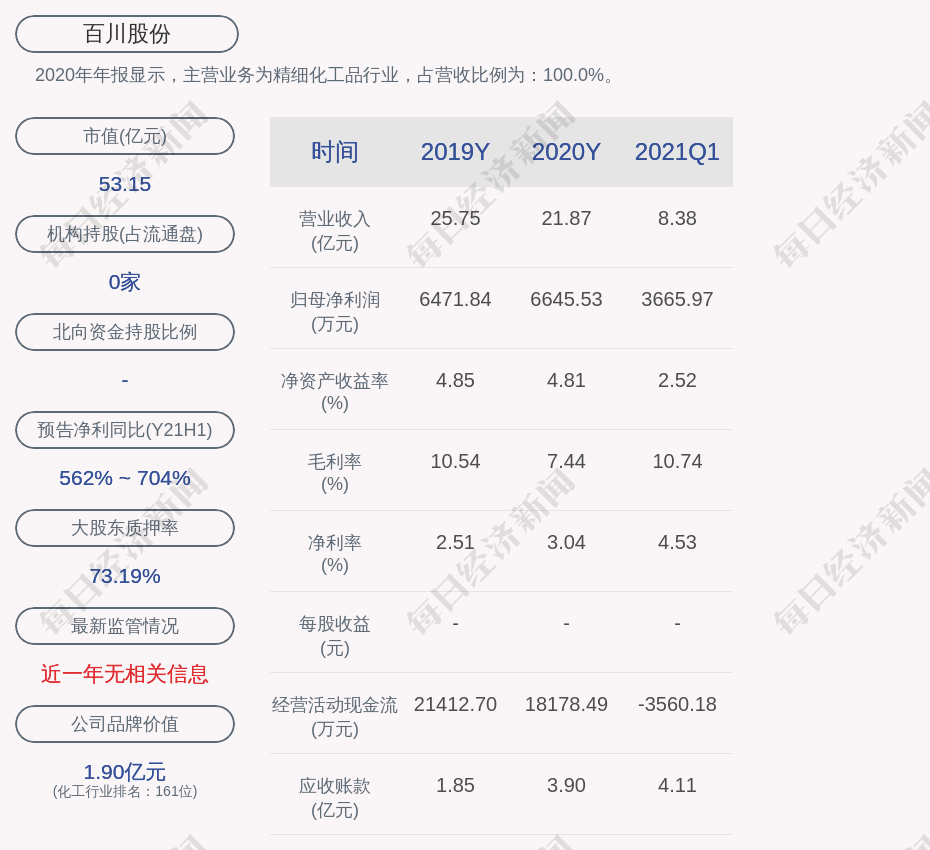
Task: Switch to the 2020Y column header
Action: 566,152
